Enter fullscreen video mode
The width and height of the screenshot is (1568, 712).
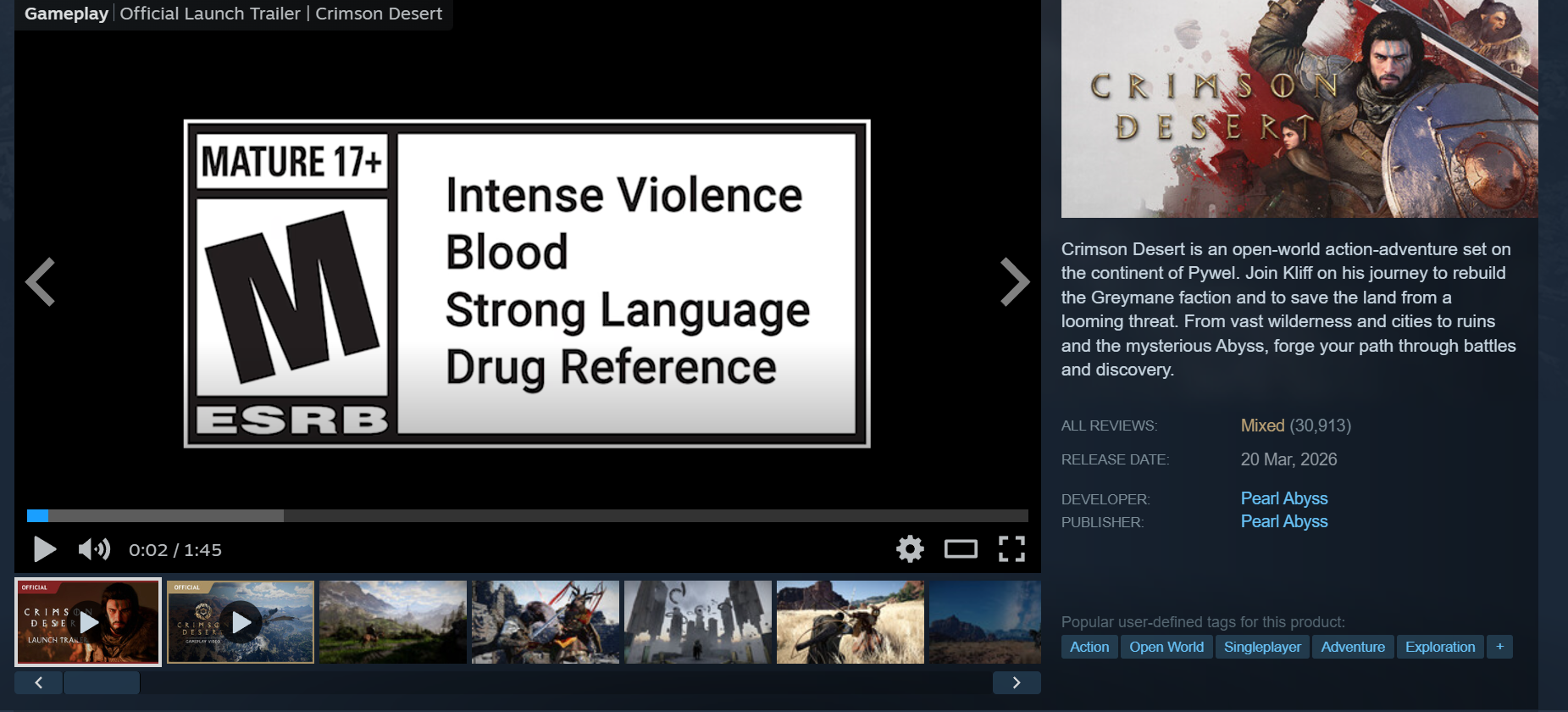(1011, 549)
